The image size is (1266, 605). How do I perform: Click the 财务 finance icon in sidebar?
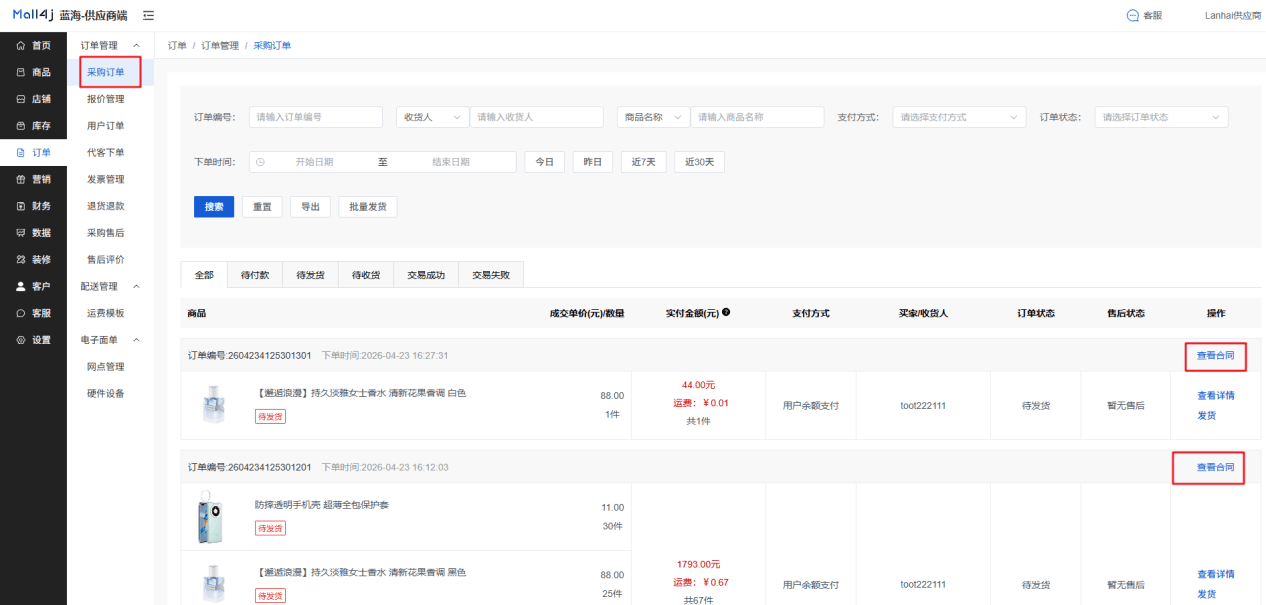pos(22,206)
